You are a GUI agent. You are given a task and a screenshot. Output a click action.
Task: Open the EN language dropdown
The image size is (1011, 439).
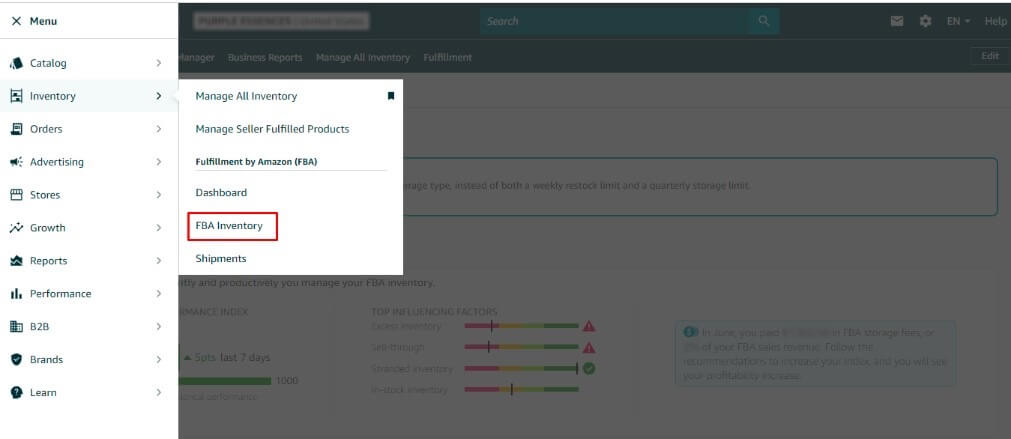coord(958,21)
